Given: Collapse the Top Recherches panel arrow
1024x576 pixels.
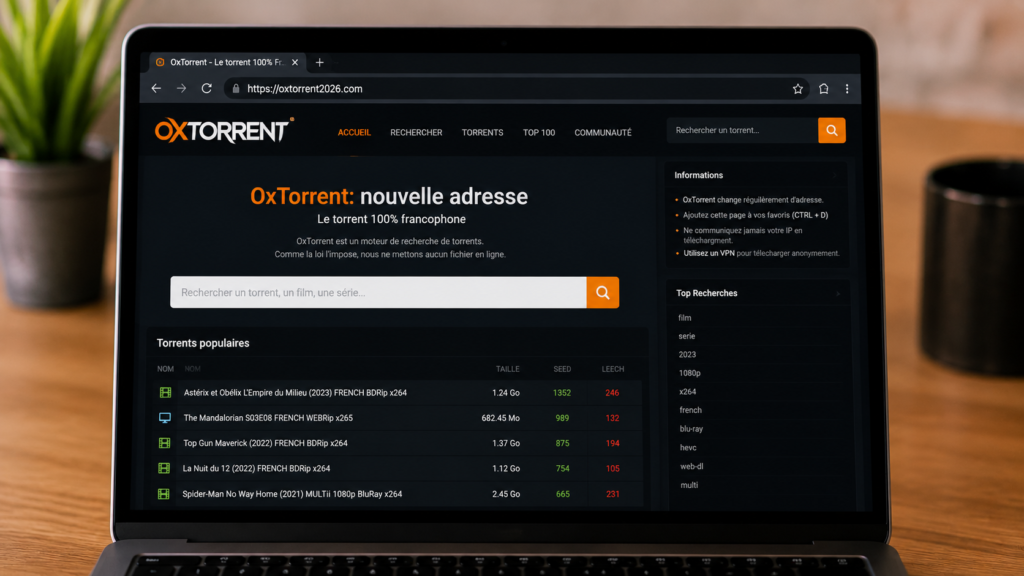Looking at the screenshot, I should click(838, 293).
